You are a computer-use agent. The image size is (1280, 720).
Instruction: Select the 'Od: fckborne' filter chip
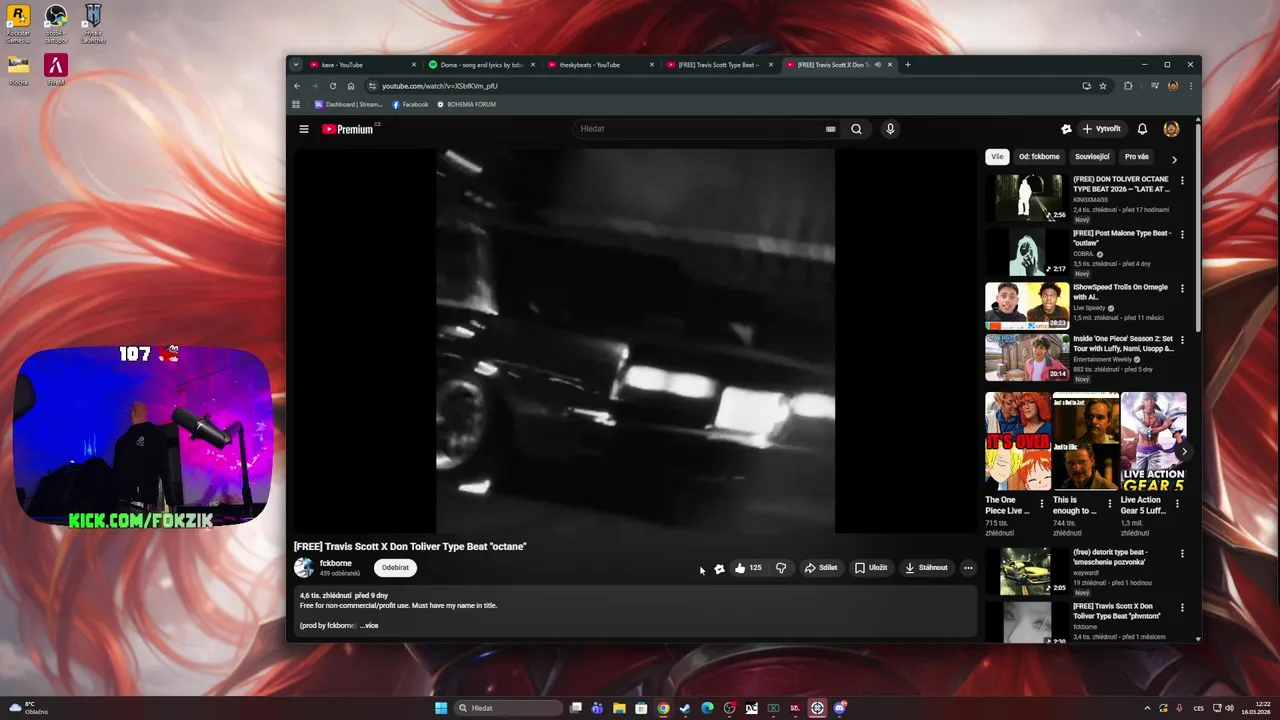tap(1039, 157)
